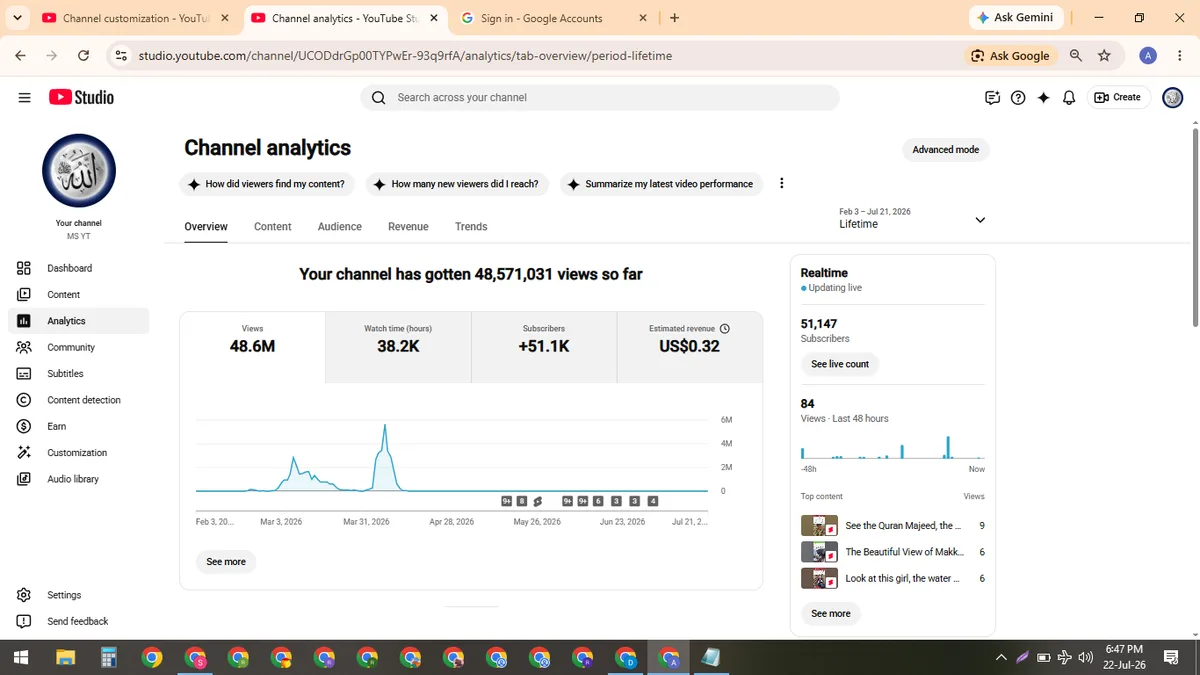The height and width of the screenshot is (675, 1200).
Task: Go back with the browser back arrow
Action: pos(20,56)
